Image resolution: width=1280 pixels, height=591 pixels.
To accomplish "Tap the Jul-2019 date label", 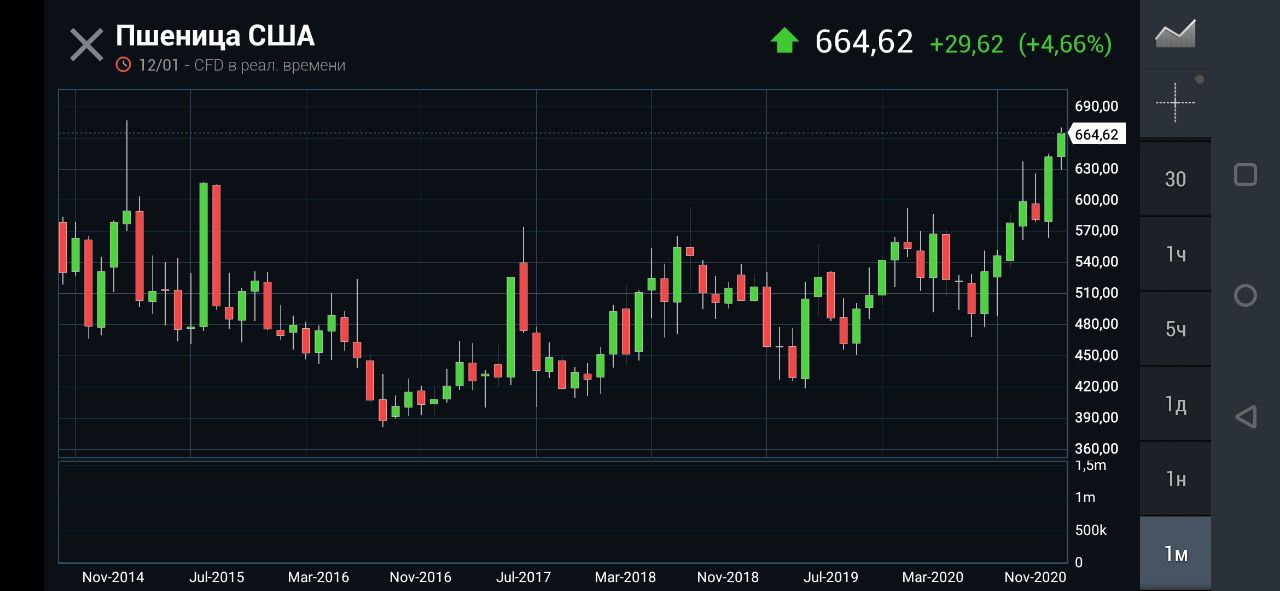I will click(831, 577).
